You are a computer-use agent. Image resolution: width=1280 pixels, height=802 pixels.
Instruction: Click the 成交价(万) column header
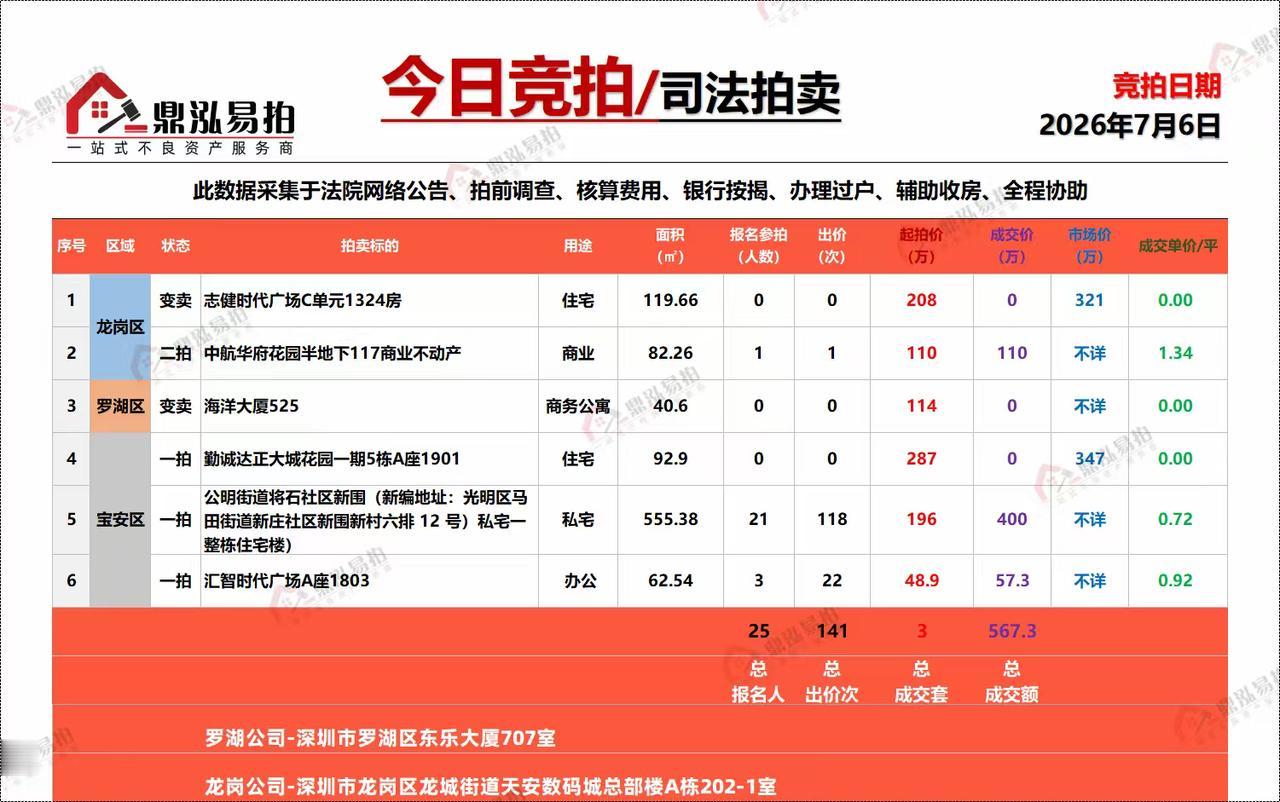point(1012,246)
